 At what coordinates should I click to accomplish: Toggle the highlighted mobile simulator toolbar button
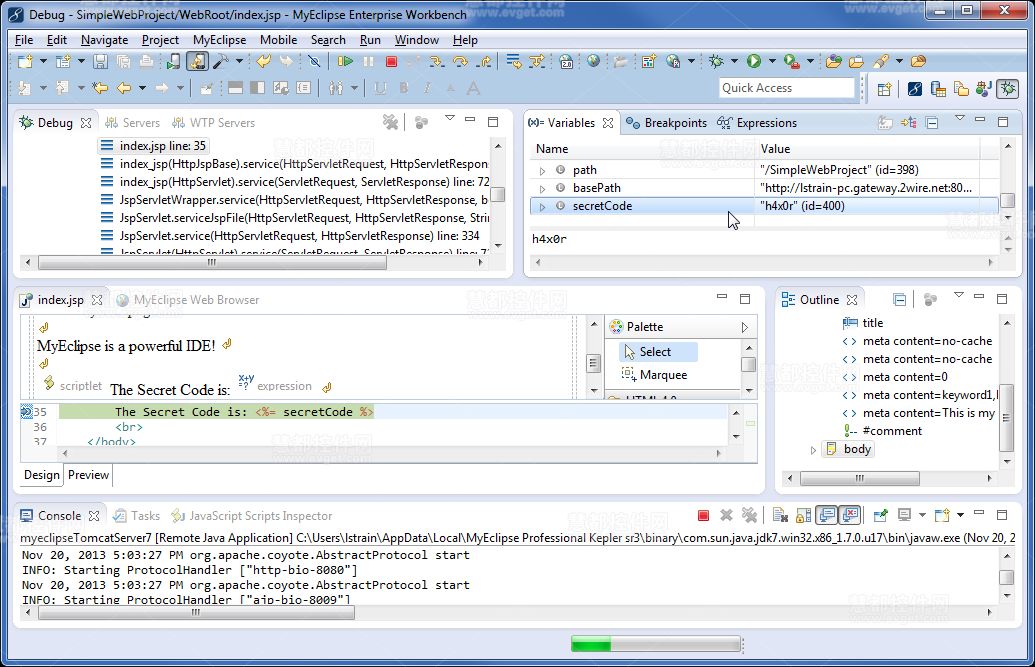197,61
